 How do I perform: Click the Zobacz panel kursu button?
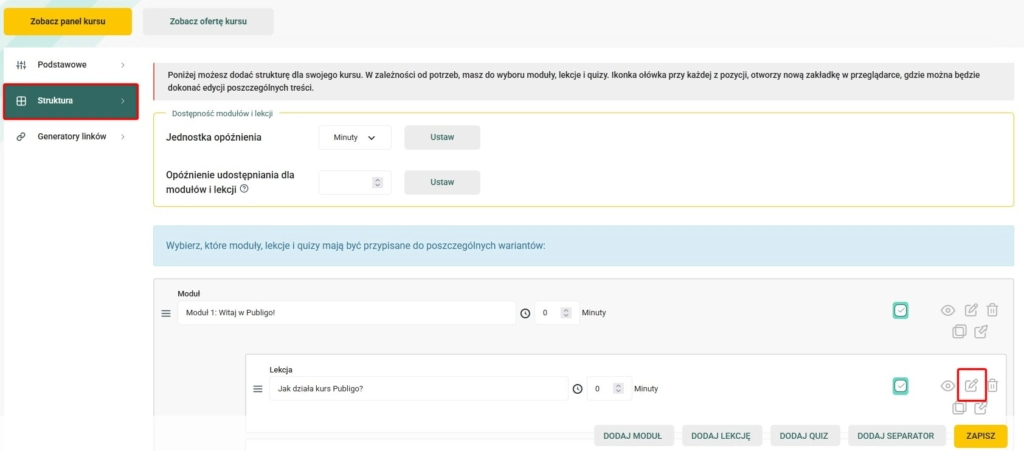68,22
